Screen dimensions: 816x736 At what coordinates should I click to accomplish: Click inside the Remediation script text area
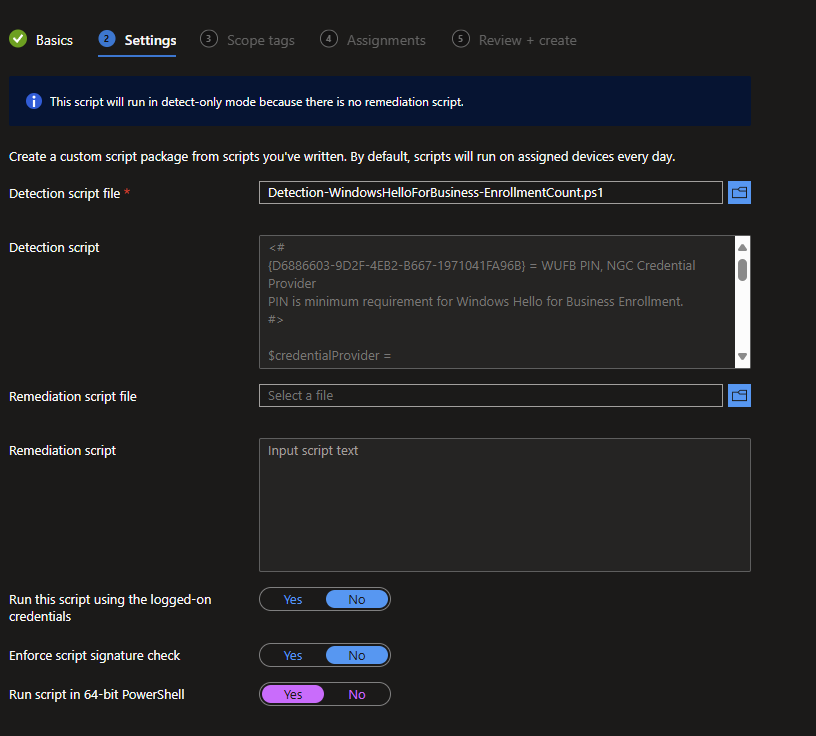[x=504, y=503]
